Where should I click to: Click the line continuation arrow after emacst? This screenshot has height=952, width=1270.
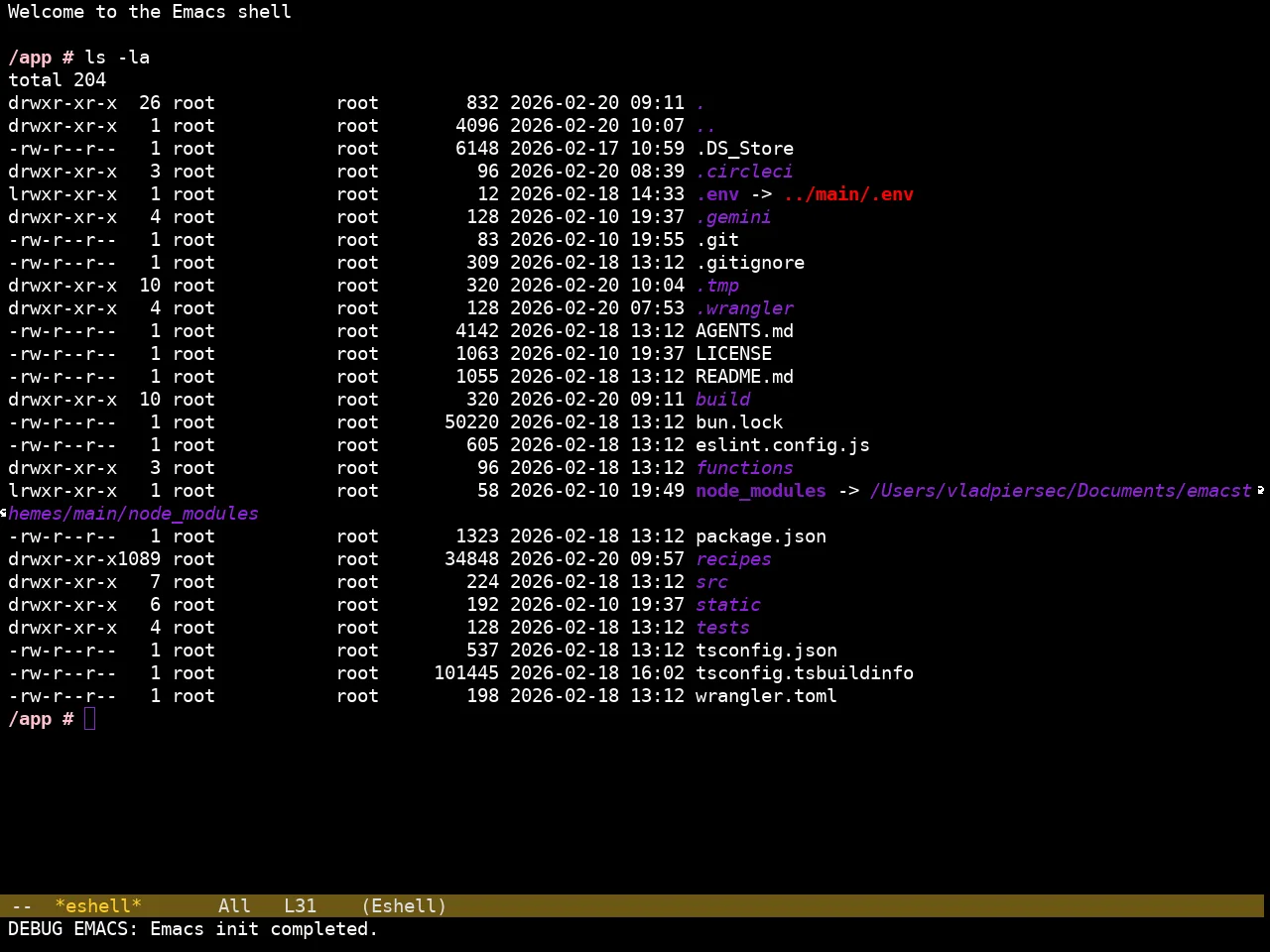tap(1260, 490)
